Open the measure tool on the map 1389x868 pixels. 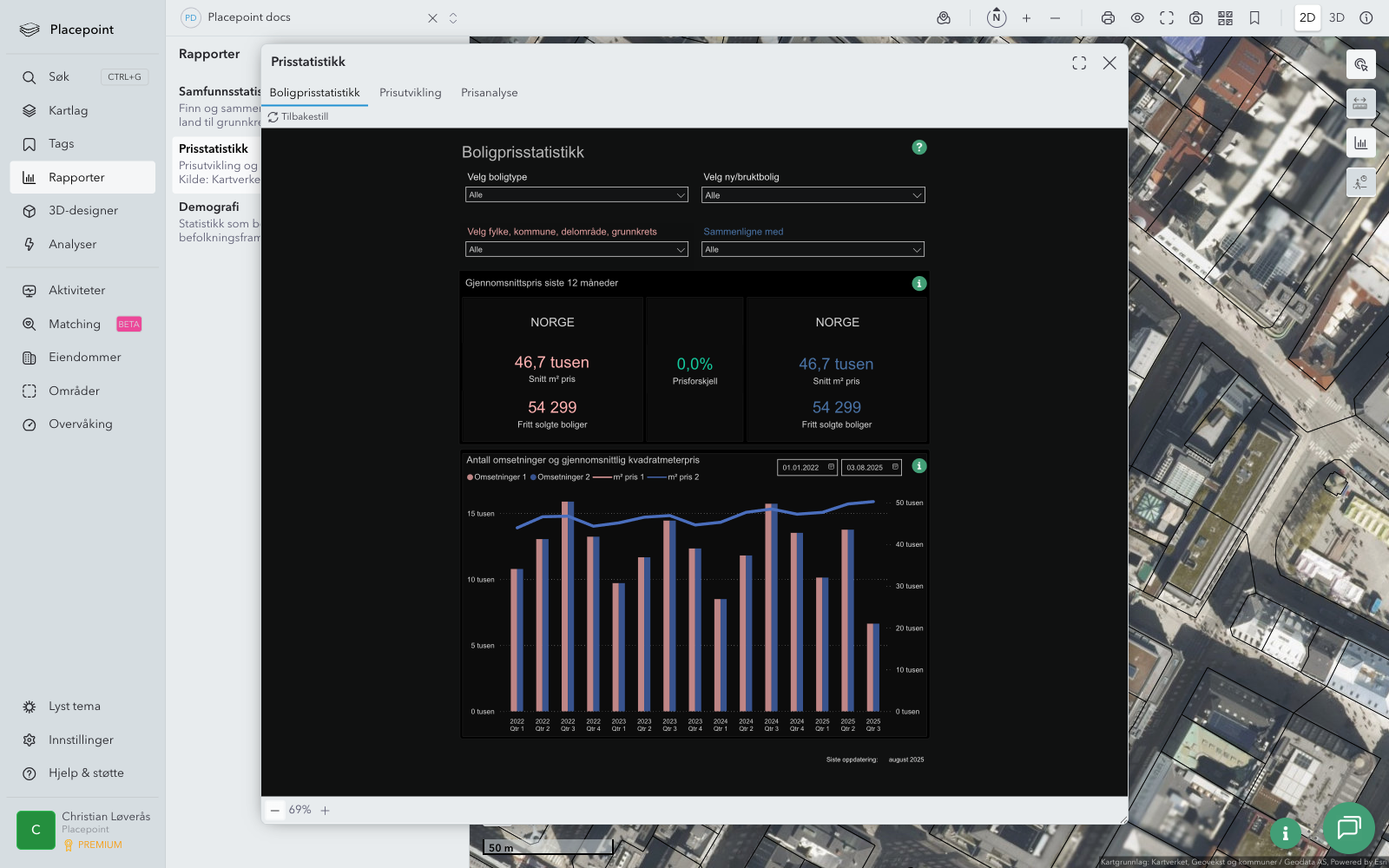[x=1360, y=103]
